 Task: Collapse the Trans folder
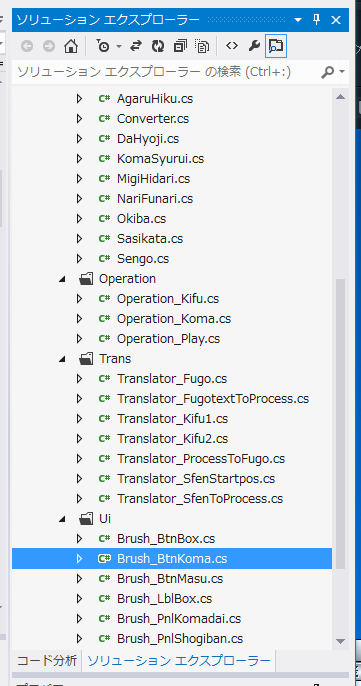pyautogui.click(x=62, y=359)
